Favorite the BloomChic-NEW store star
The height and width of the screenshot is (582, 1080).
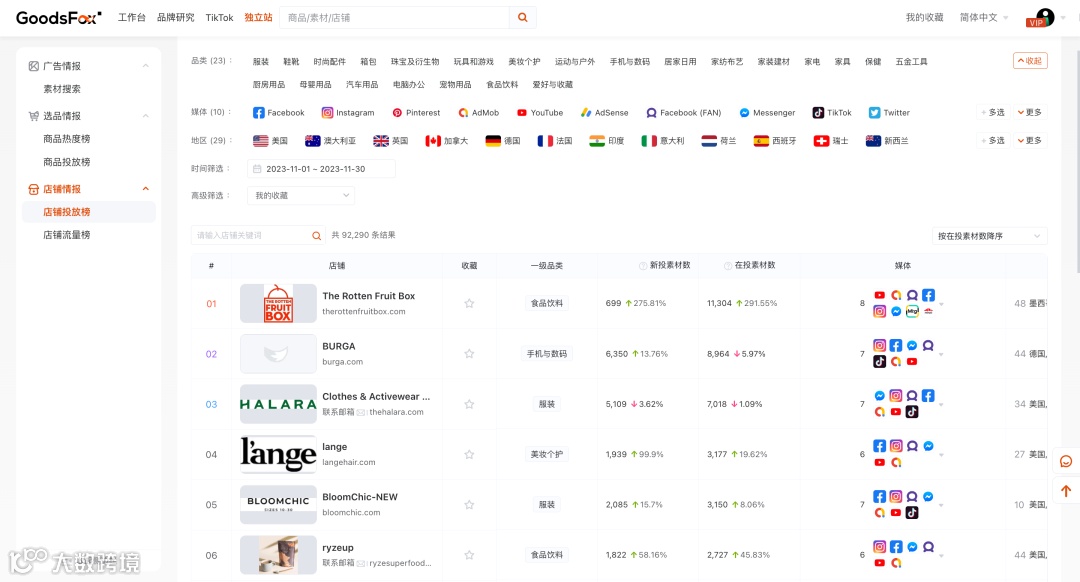click(469, 505)
